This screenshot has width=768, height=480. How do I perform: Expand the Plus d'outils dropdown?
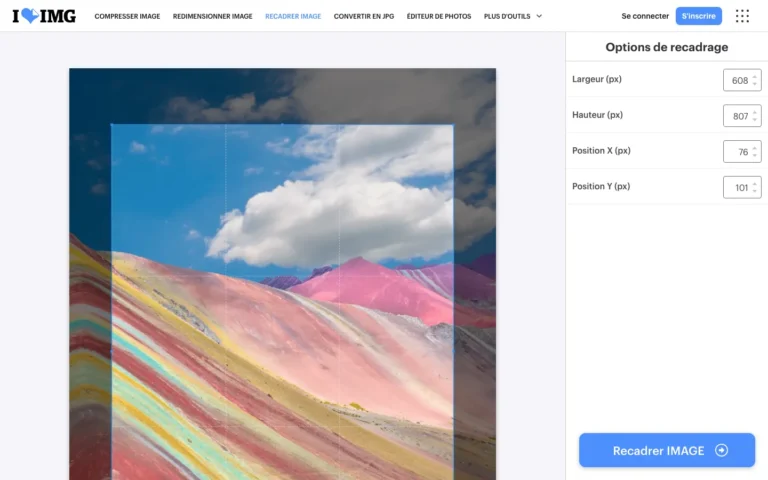(x=513, y=16)
